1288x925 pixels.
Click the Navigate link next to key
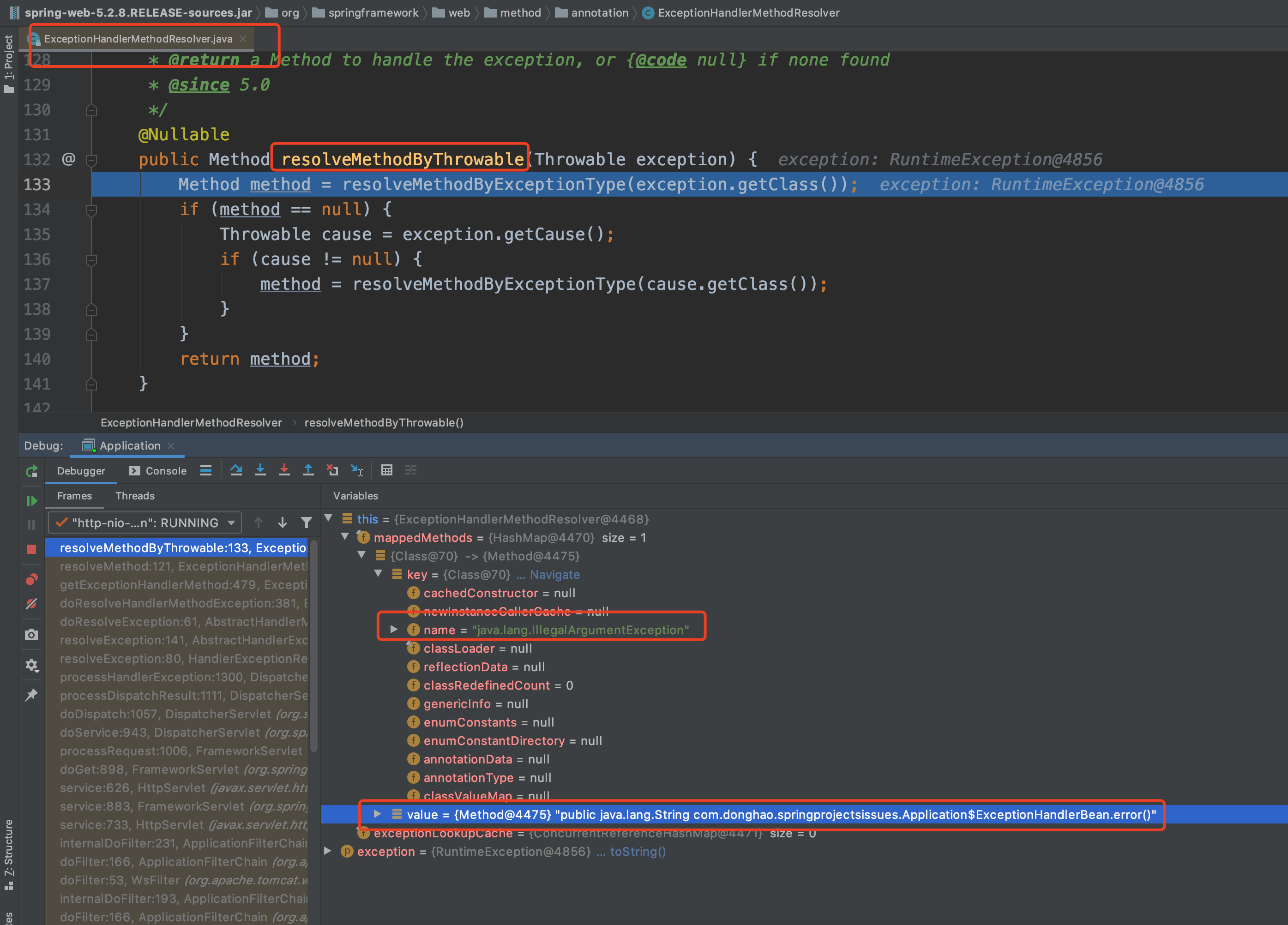point(555,575)
